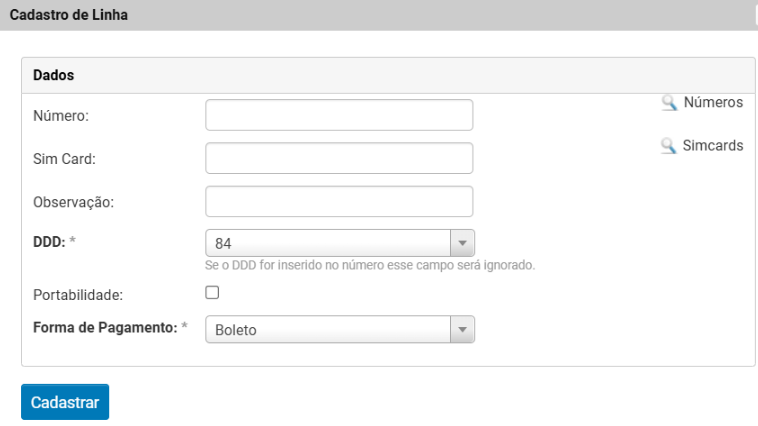Click the Dados panel header
758x426 pixels.
(x=388, y=75)
